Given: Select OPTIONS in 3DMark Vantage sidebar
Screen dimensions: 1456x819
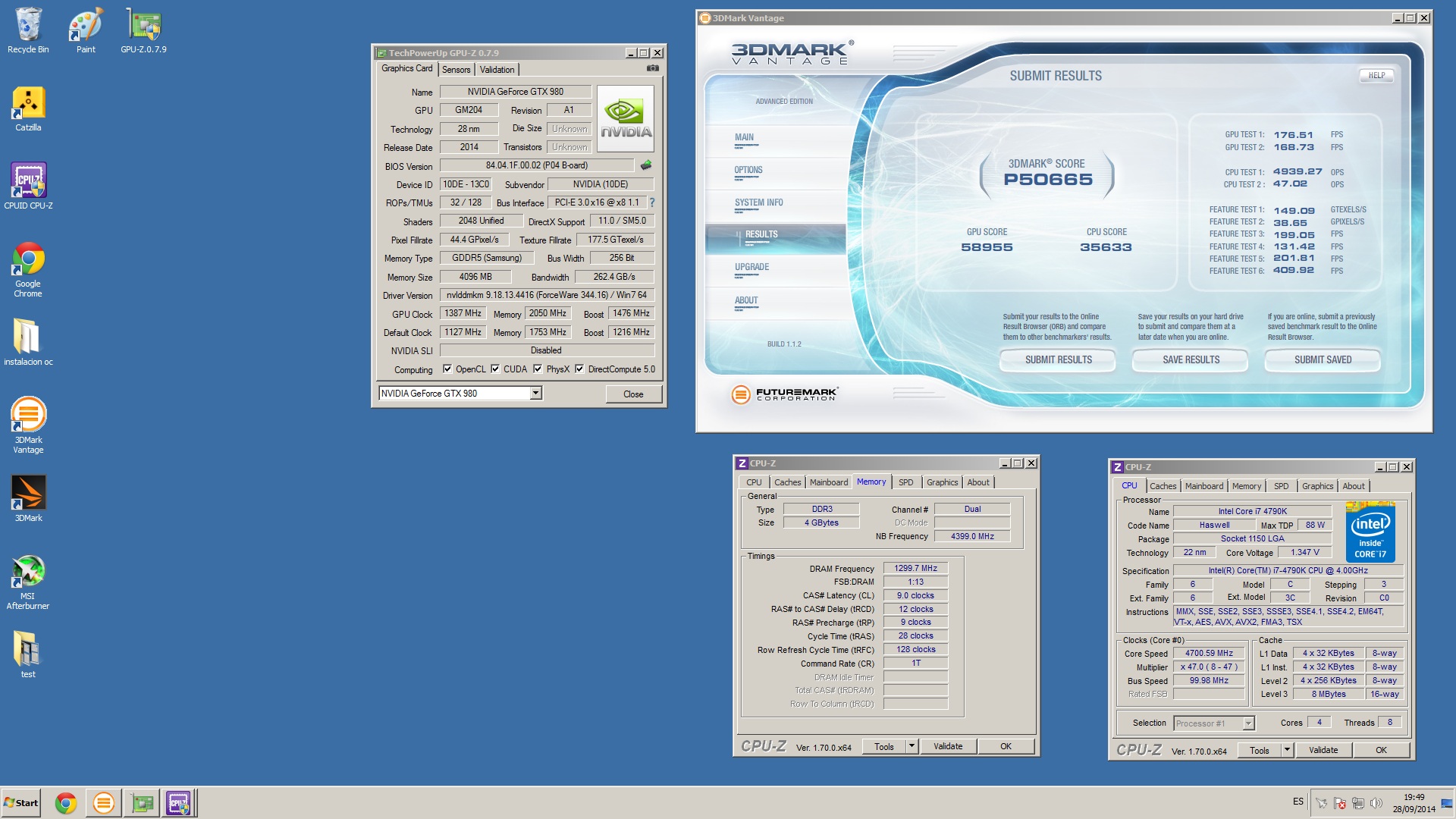Looking at the screenshot, I should 748,171.
